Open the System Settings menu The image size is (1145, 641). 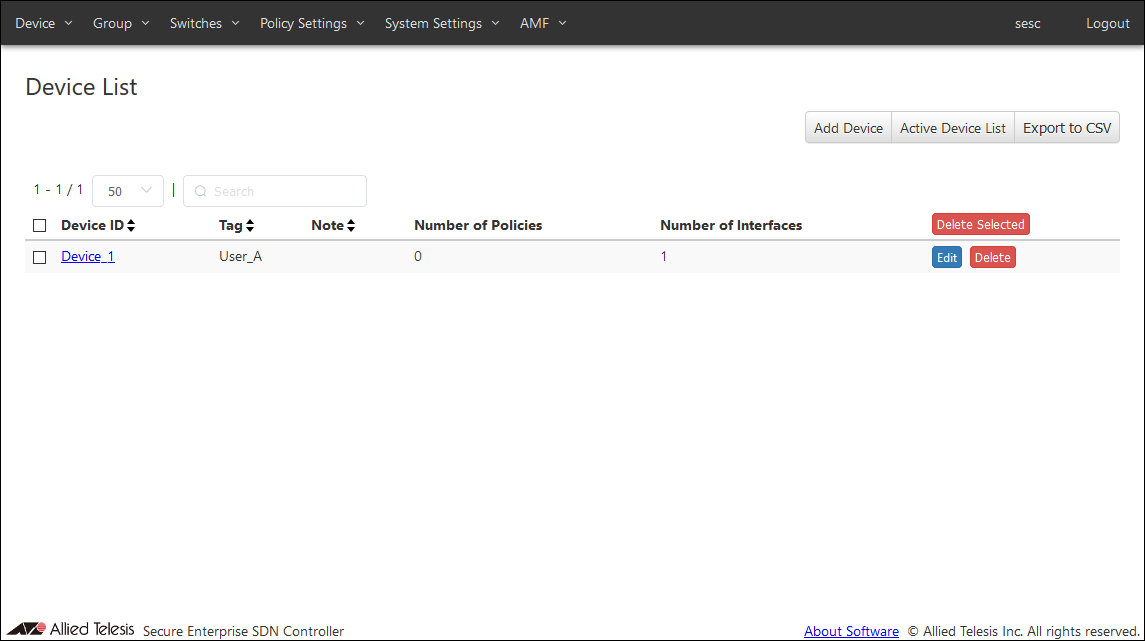[442, 23]
